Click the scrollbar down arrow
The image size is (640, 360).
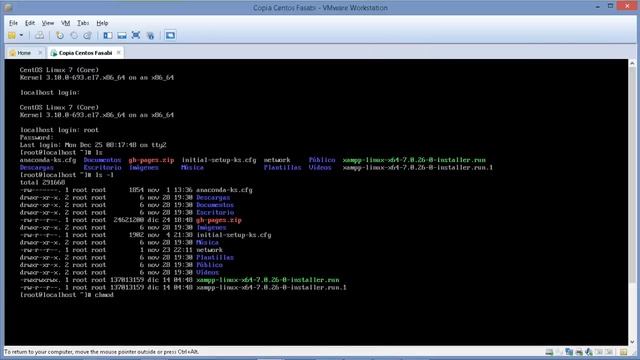point(632,342)
